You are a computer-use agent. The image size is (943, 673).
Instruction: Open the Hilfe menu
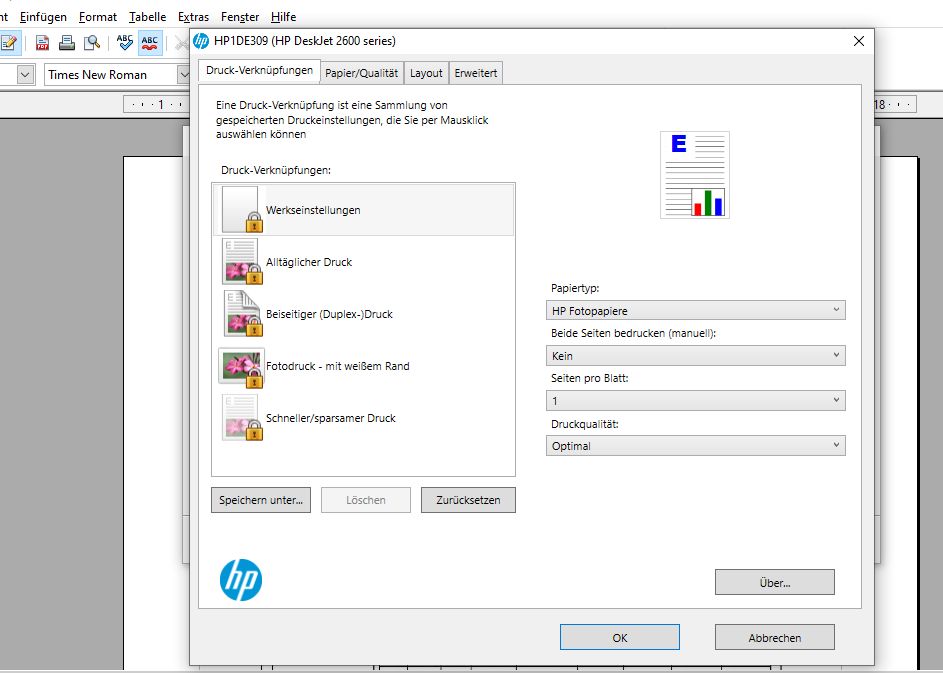pos(283,17)
